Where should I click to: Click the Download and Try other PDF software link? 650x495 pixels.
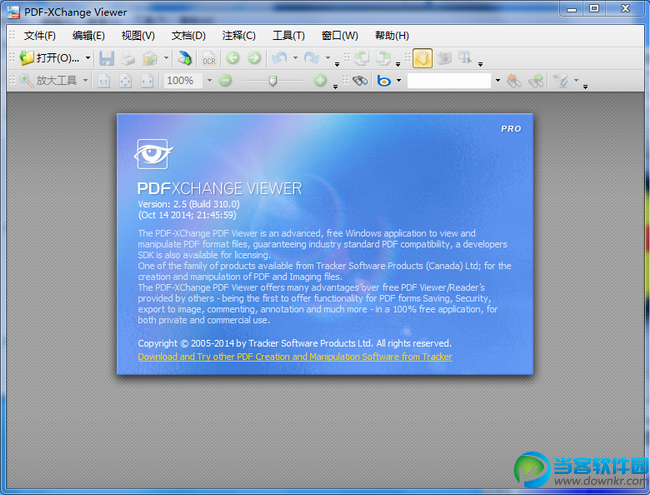click(295, 357)
